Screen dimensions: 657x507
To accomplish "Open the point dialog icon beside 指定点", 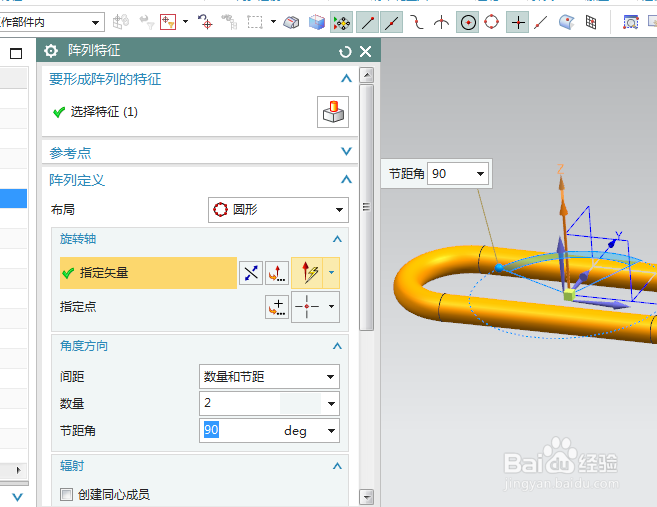I will click(x=277, y=307).
